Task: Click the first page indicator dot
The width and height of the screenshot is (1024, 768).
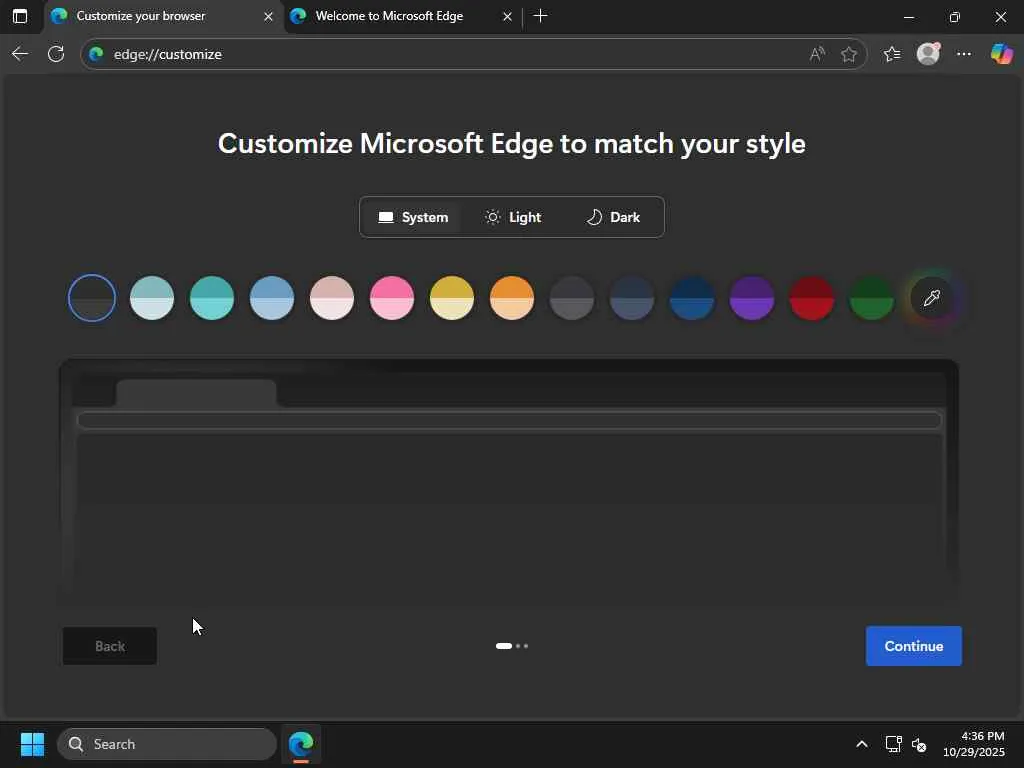Action: 504,646
